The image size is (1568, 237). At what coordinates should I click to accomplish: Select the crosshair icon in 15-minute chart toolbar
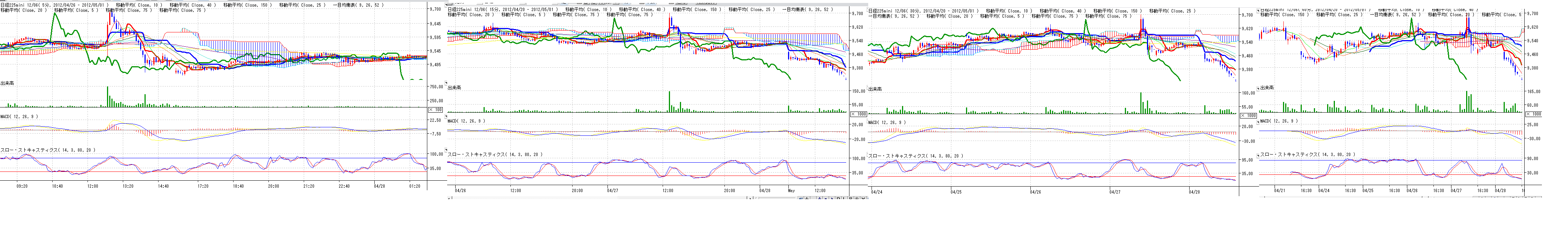(857, 199)
